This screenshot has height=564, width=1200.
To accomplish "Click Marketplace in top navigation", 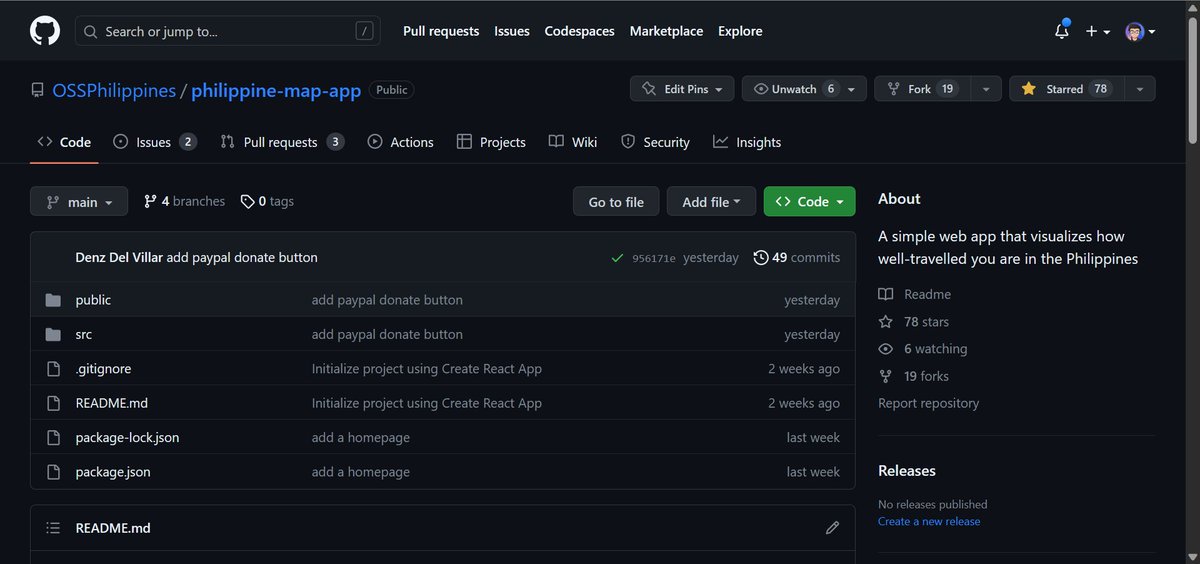I will pos(666,31).
